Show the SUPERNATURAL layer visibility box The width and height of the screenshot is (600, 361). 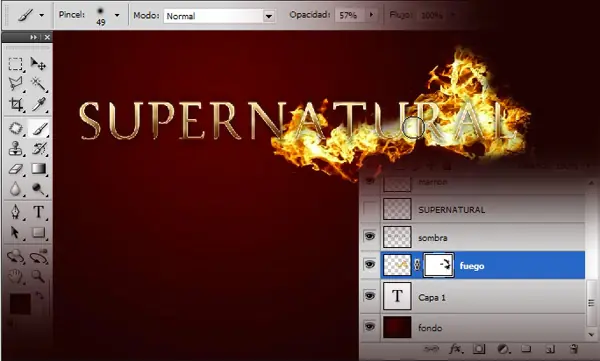tap(370, 209)
